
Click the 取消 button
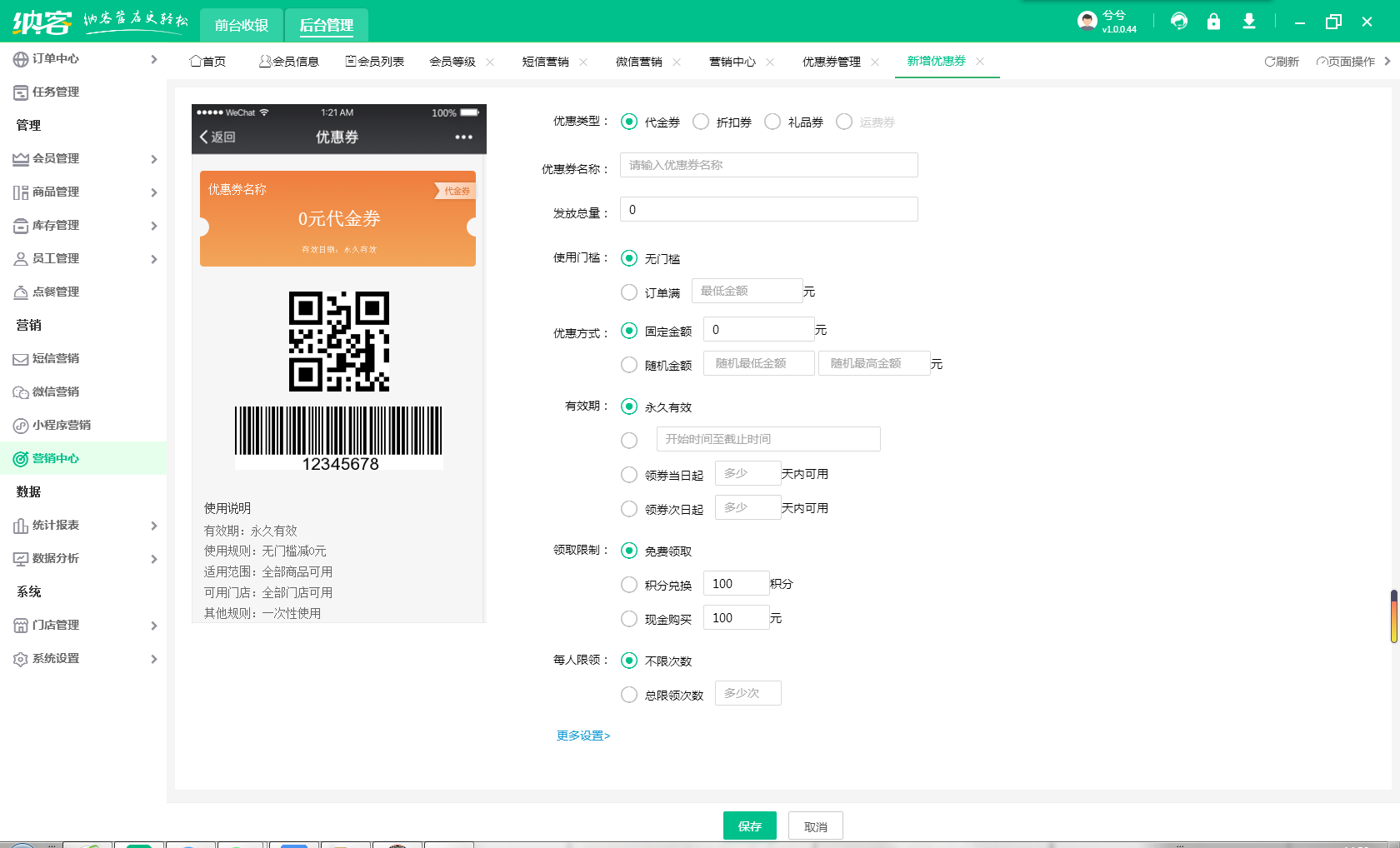(x=816, y=826)
